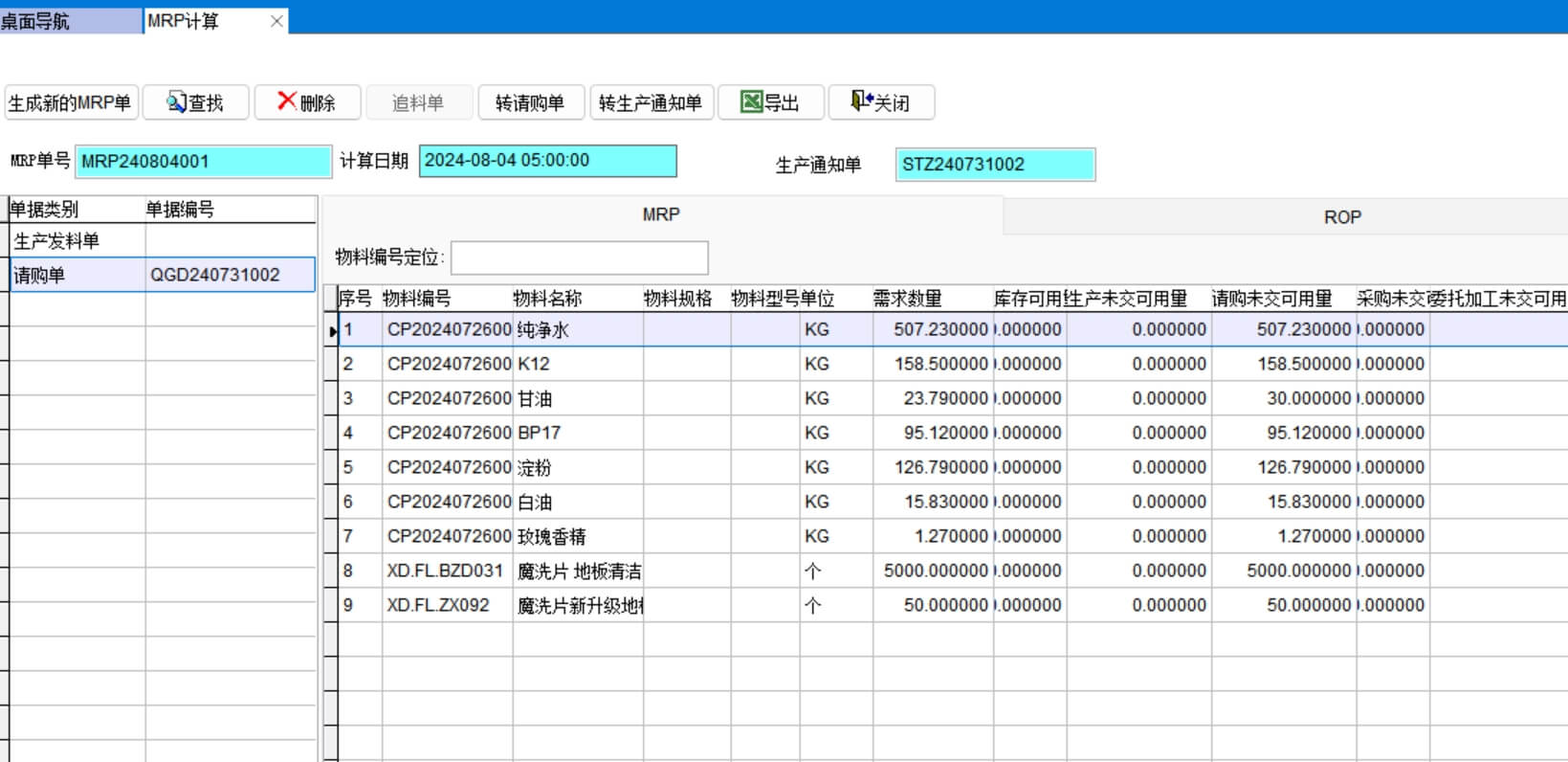The width and height of the screenshot is (1568, 762).
Task: Click the 生产通知单 field STZ240731002
Action: point(995,165)
